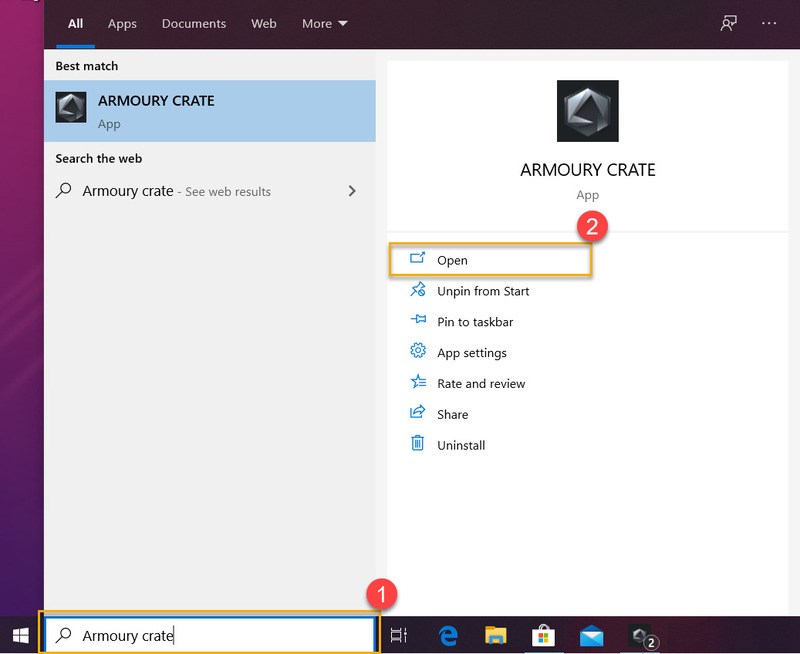This screenshot has height=654, width=800.
Task: Open Microsoft Edge from taskbar
Action: point(446,634)
